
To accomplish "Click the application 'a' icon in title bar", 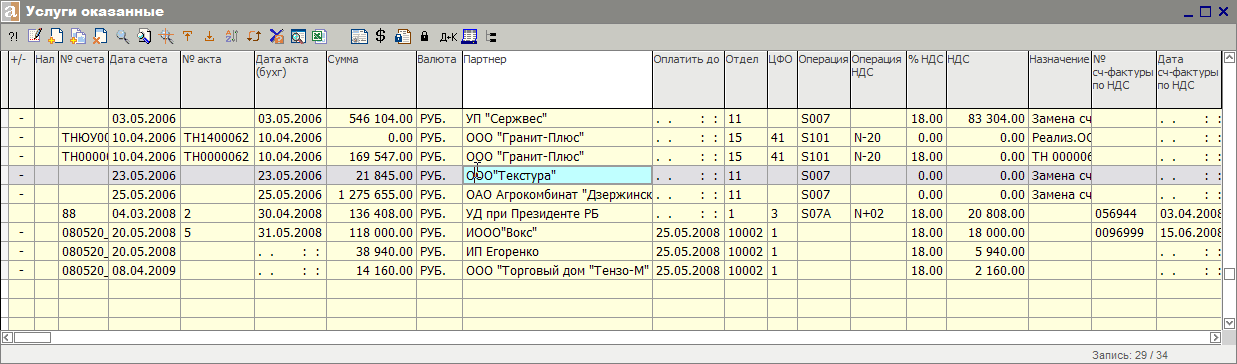I will [11, 11].
